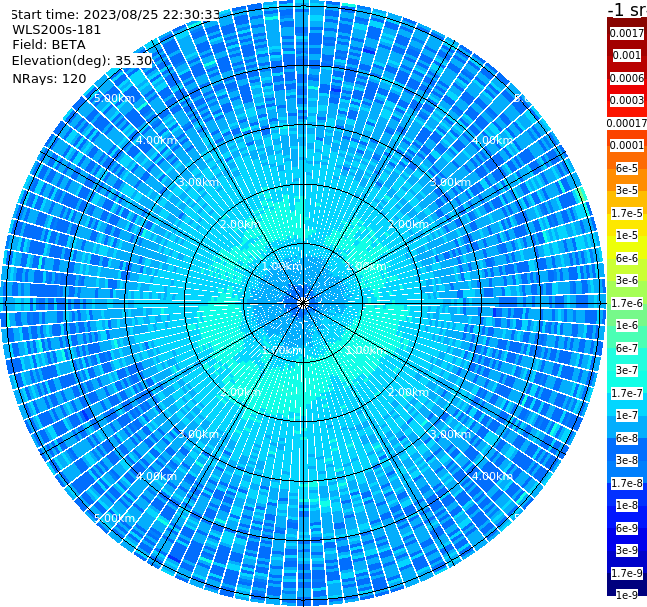Screen dimensions: 647x607
Task: Click the "6e-7" color bar label
Action: tap(627, 348)
